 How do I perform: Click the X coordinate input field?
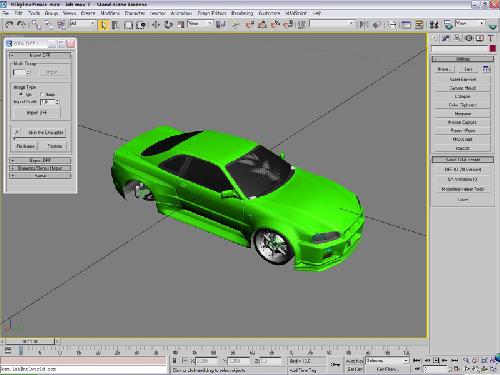coord(206,361)
